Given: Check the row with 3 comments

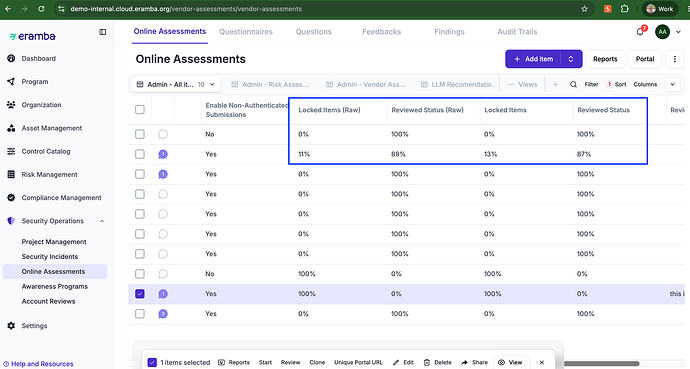Looking at the screenshot, I should (139, 314).
